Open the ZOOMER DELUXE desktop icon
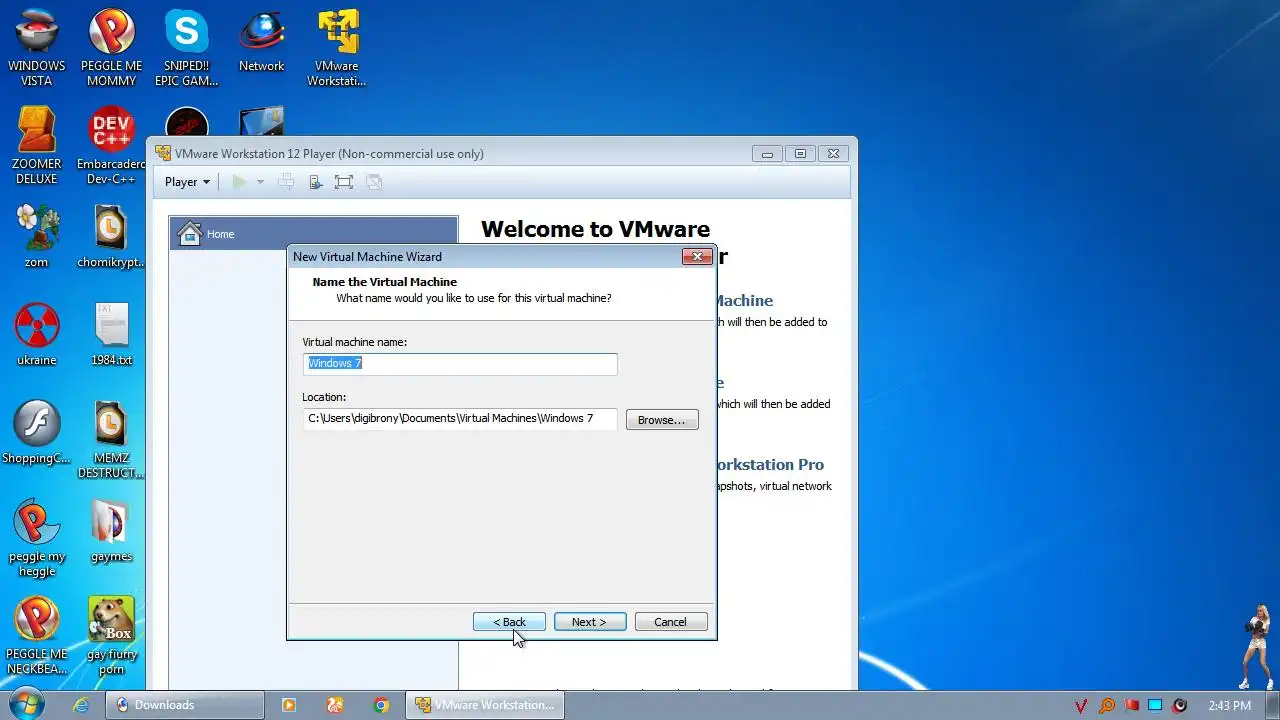This screenshot has width=1280, height=720. (x=37, y=146)
